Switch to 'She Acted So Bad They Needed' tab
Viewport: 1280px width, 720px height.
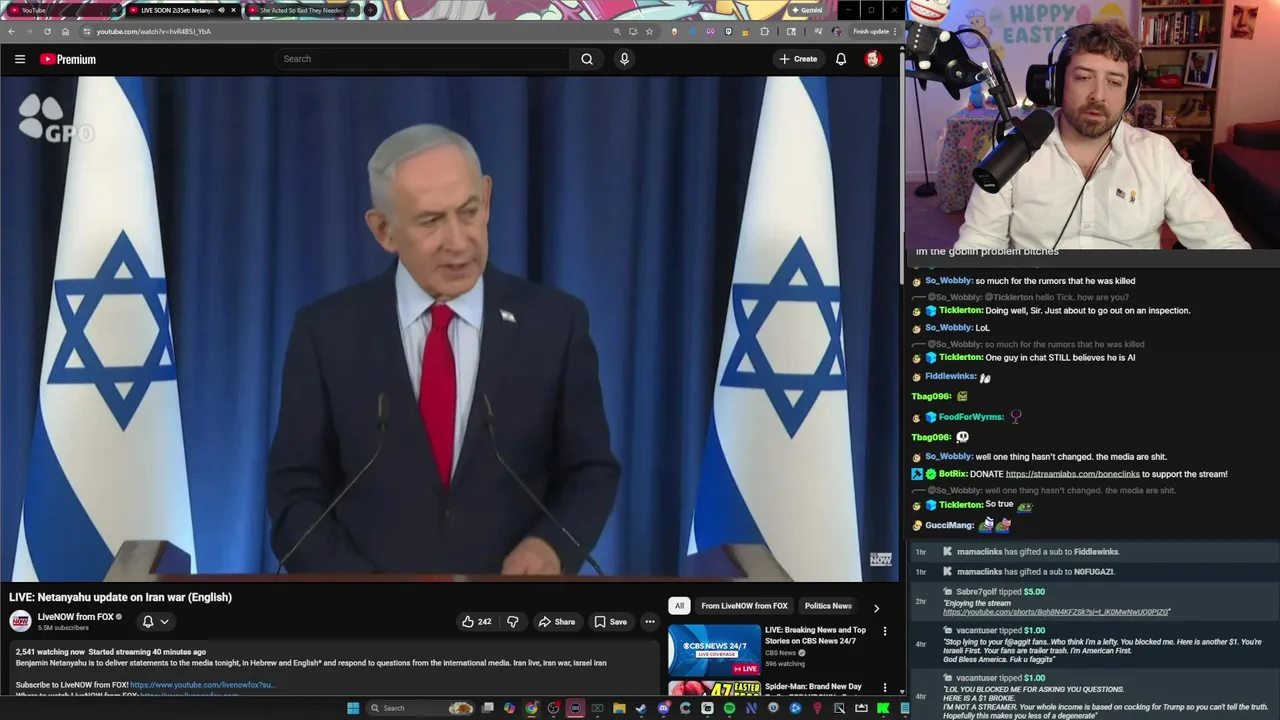pyautogui.click(x=300, y=10)
